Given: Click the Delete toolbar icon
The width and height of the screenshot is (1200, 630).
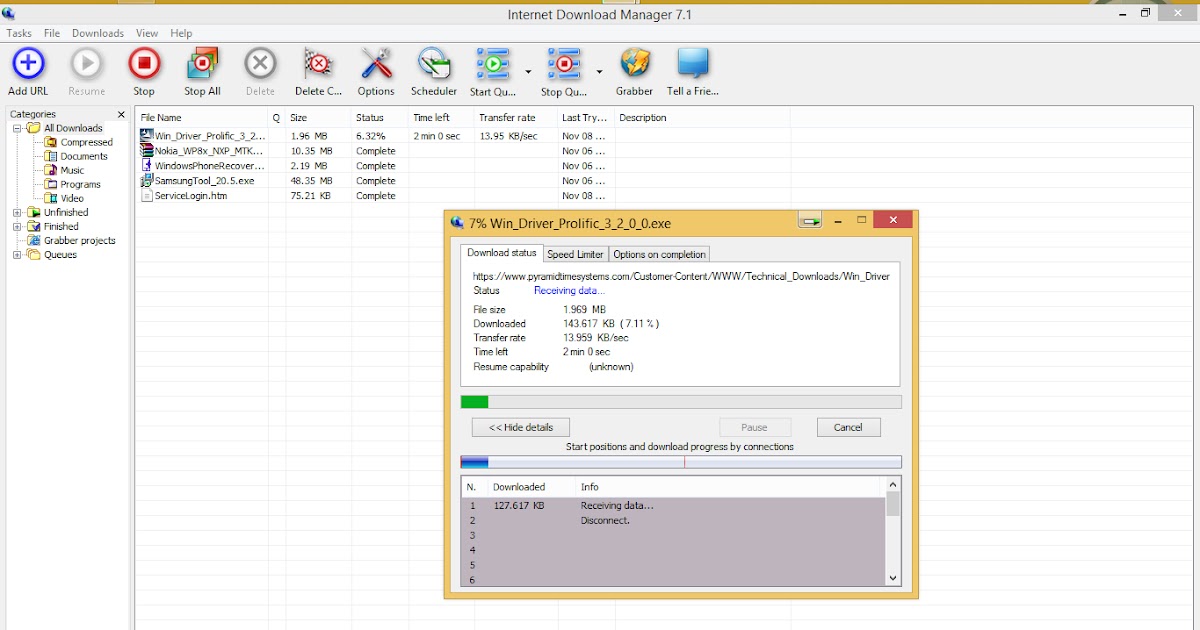Looking at the screenshot, I should pos(260,64).
